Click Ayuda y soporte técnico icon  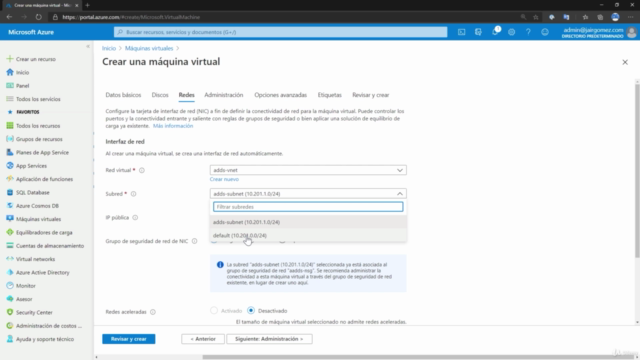pos(10,339)
